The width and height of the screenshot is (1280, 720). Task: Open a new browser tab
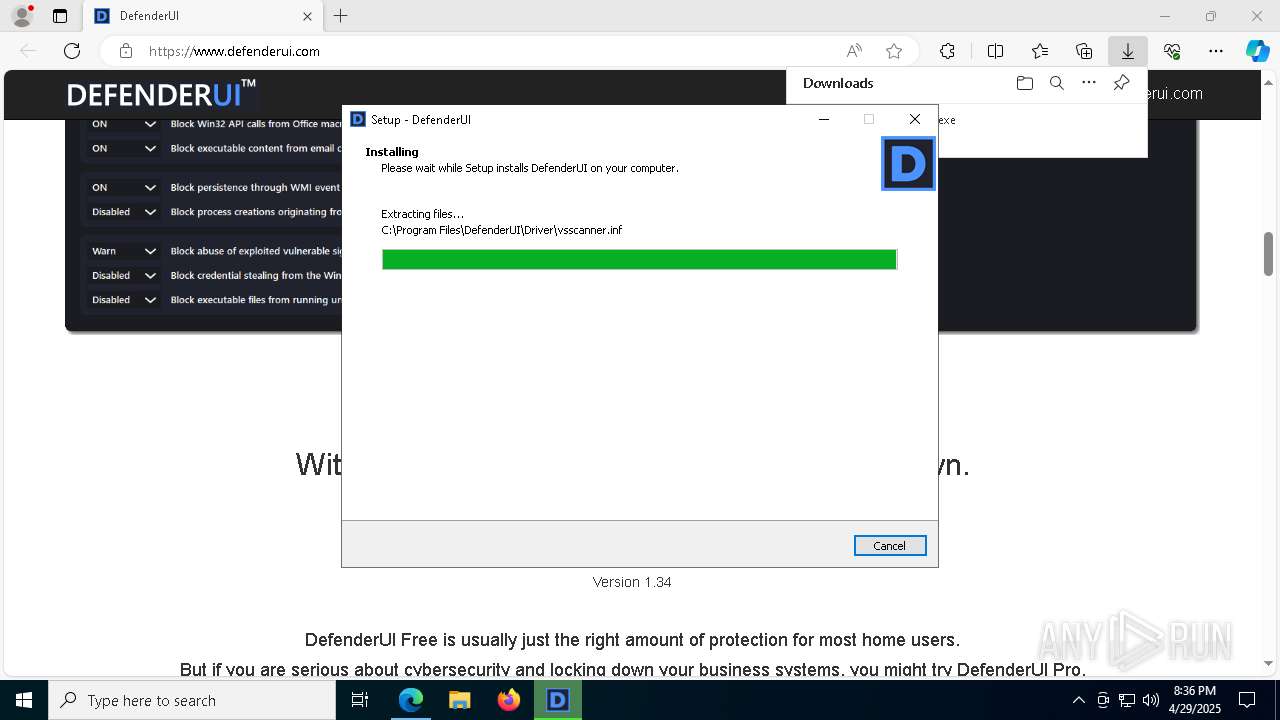click(x=341, y=16)
